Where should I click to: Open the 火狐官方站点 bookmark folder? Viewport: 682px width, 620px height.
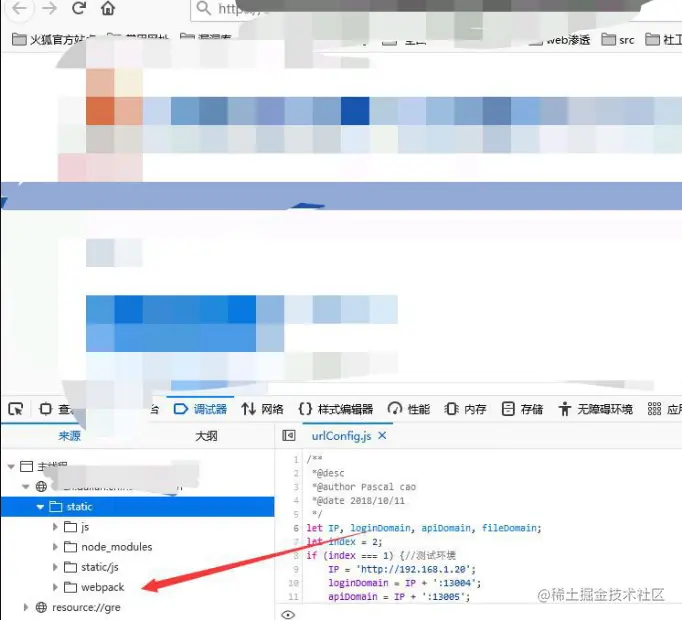point(54,40)
